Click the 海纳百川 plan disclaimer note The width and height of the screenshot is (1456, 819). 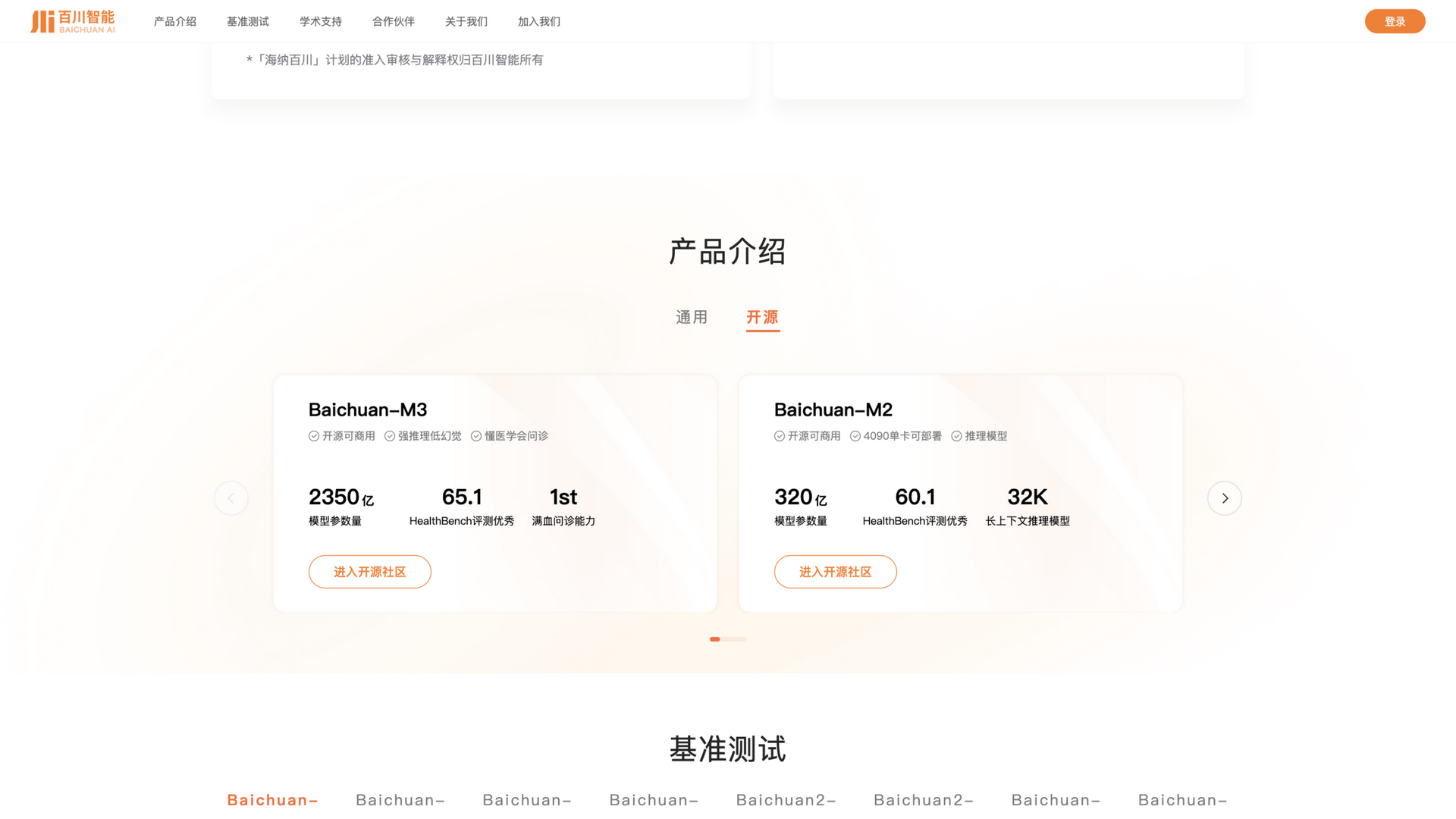click(x=394, y=60)
